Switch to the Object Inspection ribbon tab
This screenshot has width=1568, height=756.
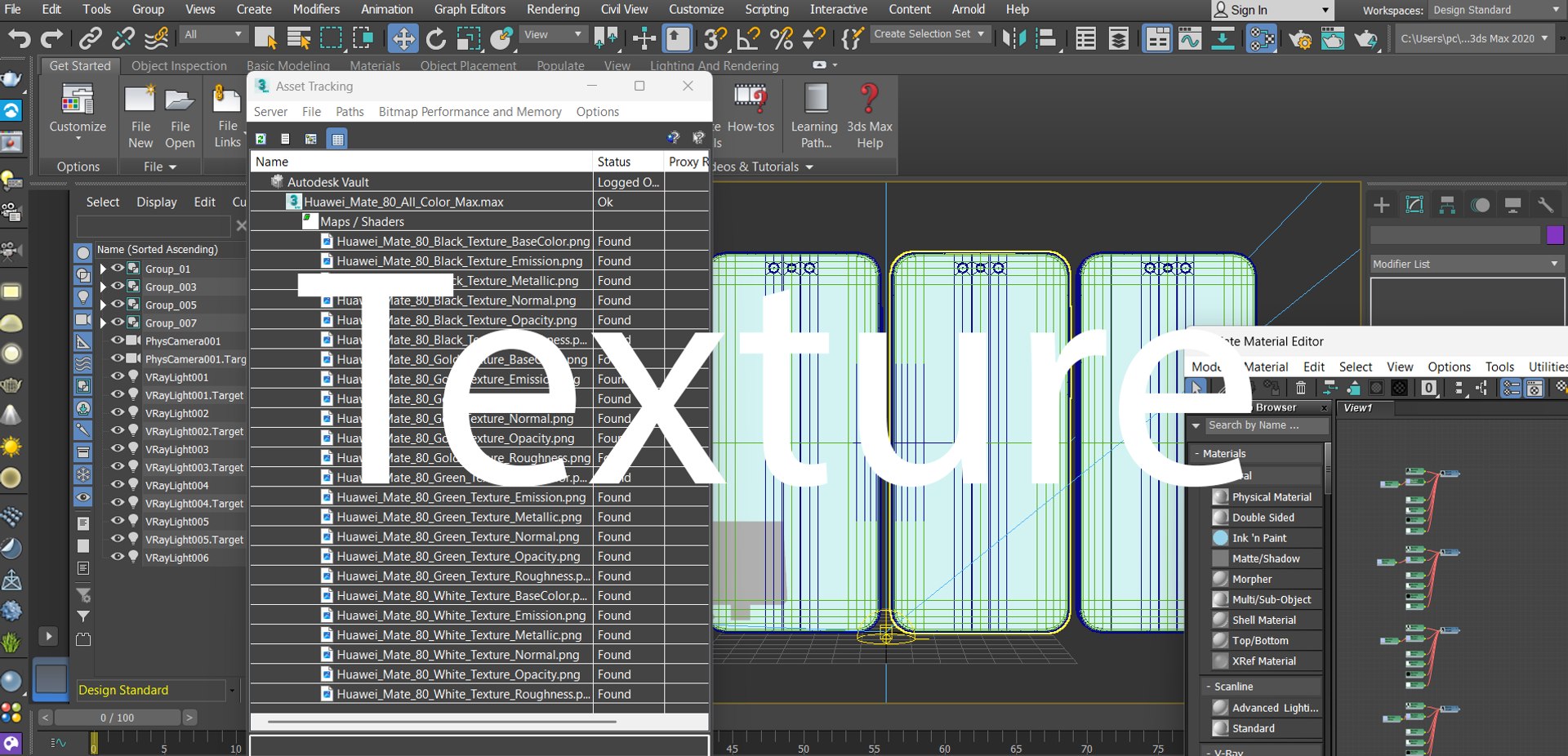[x=179, y=66]
